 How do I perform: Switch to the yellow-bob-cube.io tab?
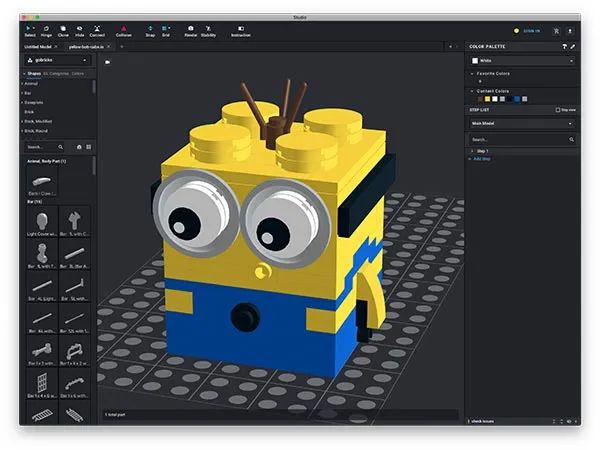click(86, 47)
